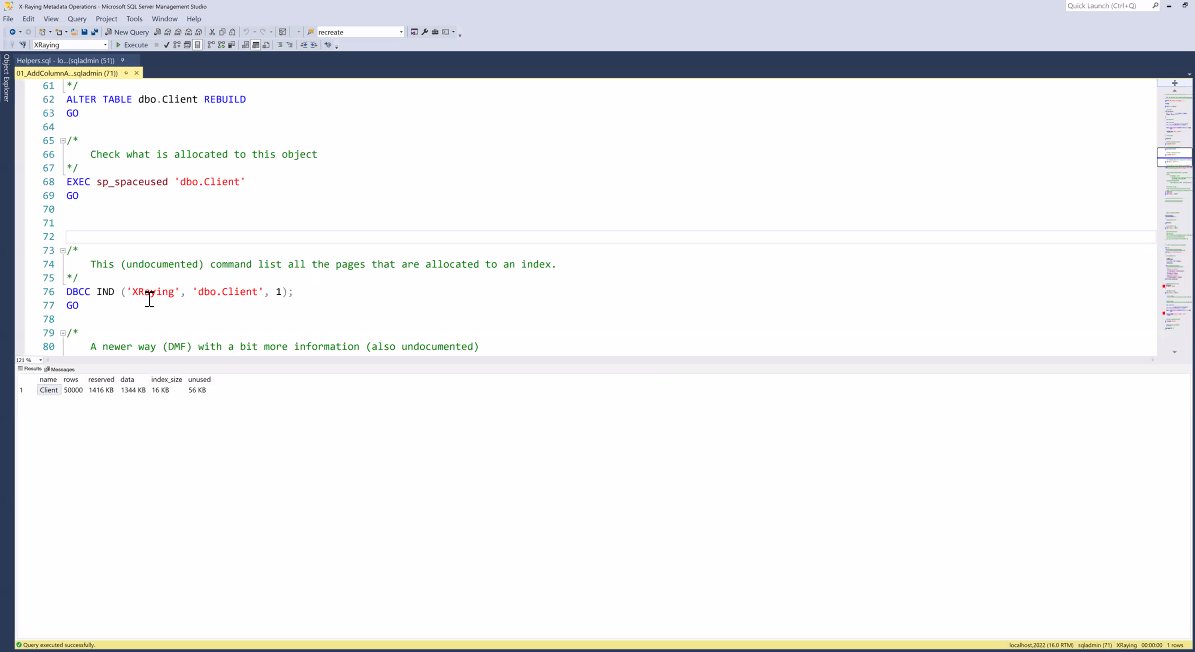This screenshot has height=652, width=1195.
Task: Click the ALTER TABLE statement on line 62
Action: coord(155,100)
